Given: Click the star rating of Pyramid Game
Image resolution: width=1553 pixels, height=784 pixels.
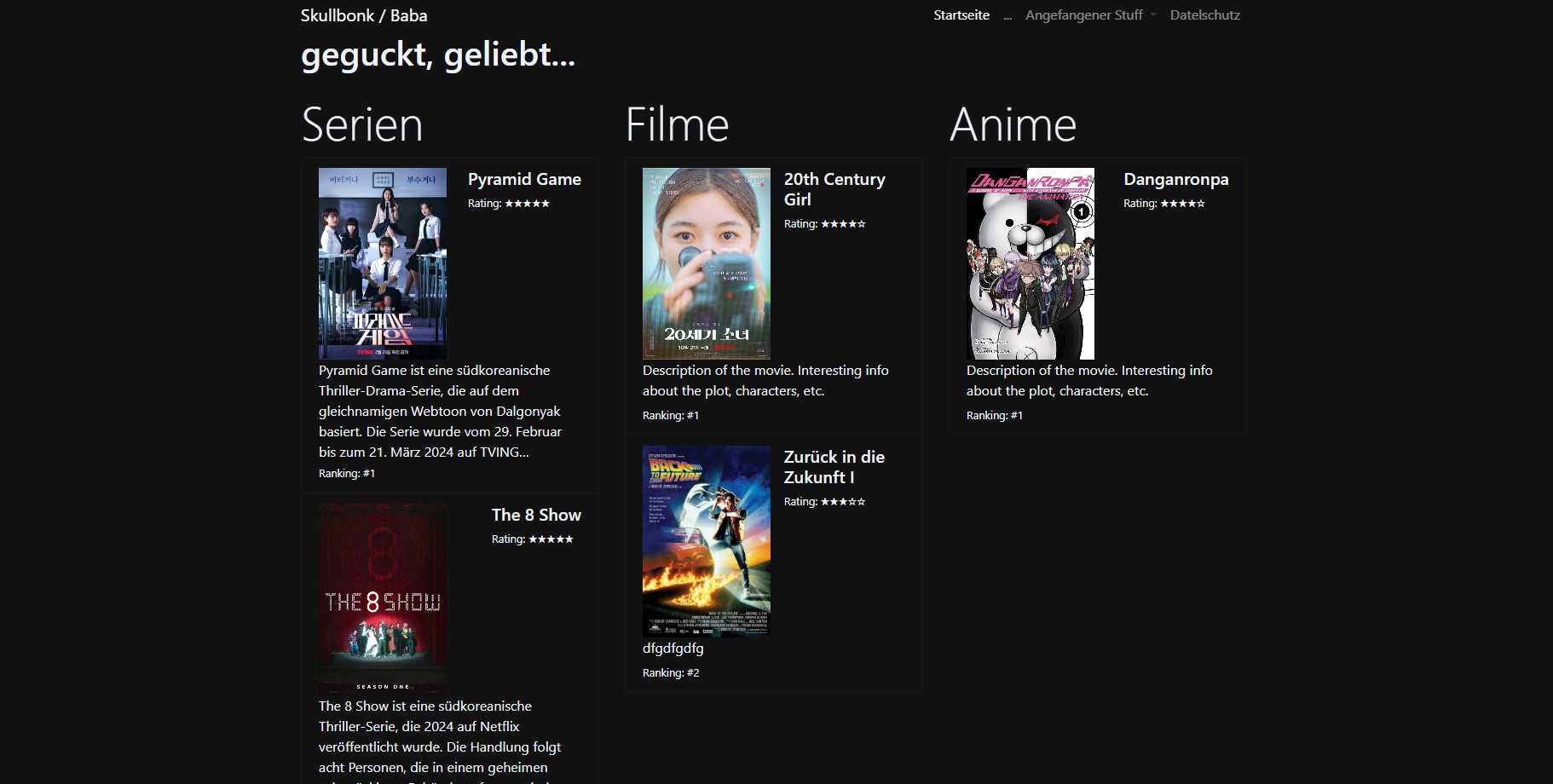Looking at the screenshot, I should pos(527,204).
